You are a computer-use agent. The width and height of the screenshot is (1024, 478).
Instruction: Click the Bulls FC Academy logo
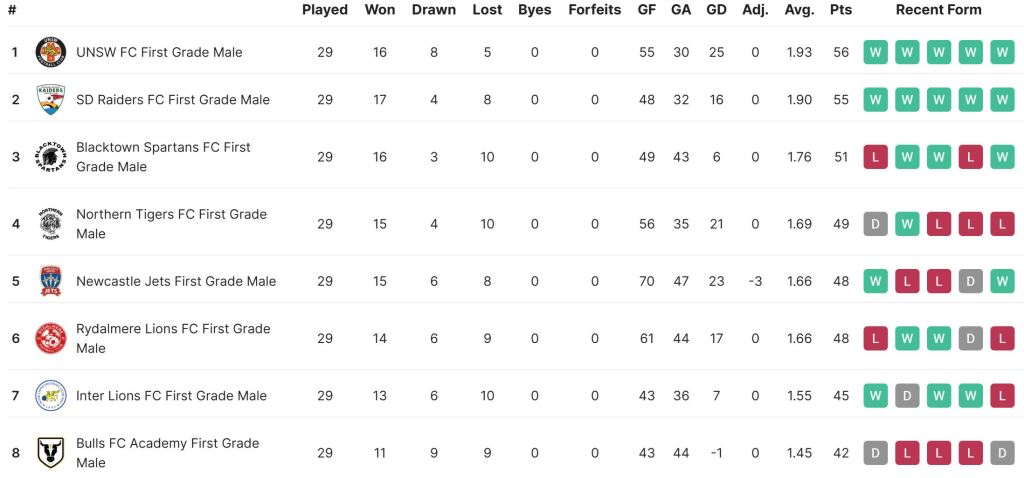pos(50,453)
